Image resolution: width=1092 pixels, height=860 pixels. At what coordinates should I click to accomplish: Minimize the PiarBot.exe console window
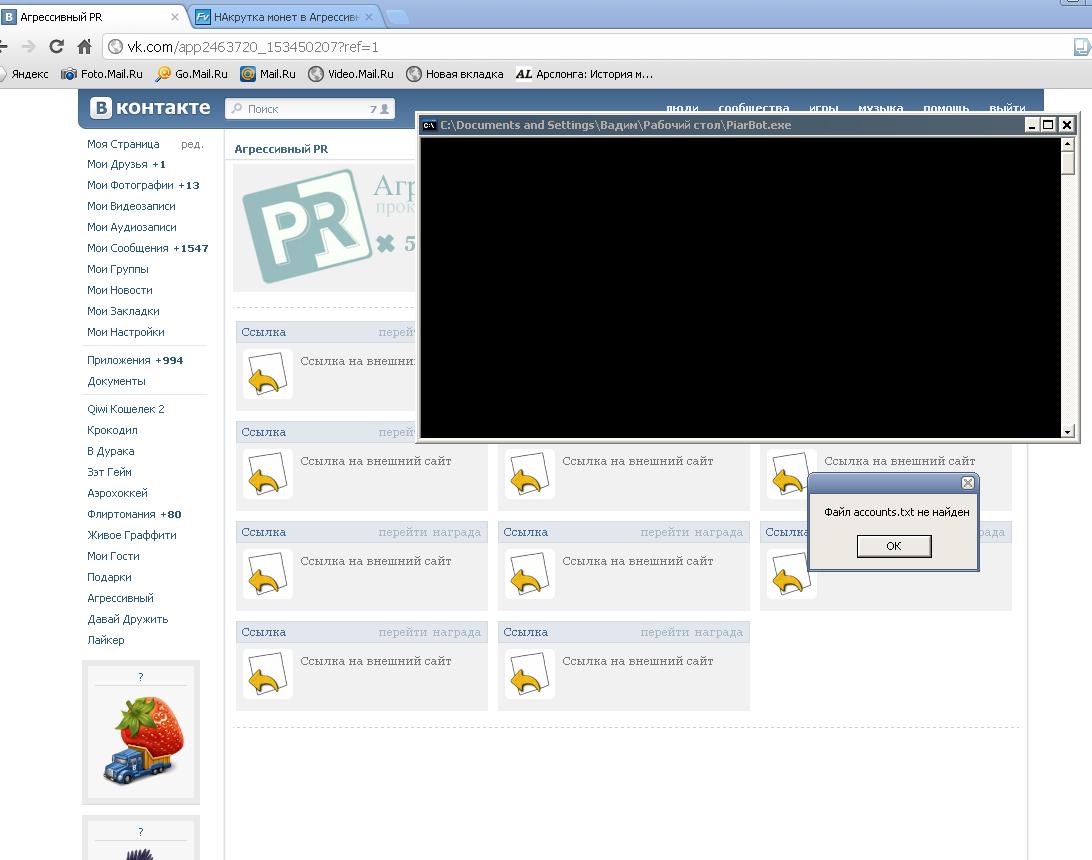click(x=1032, y=125)
